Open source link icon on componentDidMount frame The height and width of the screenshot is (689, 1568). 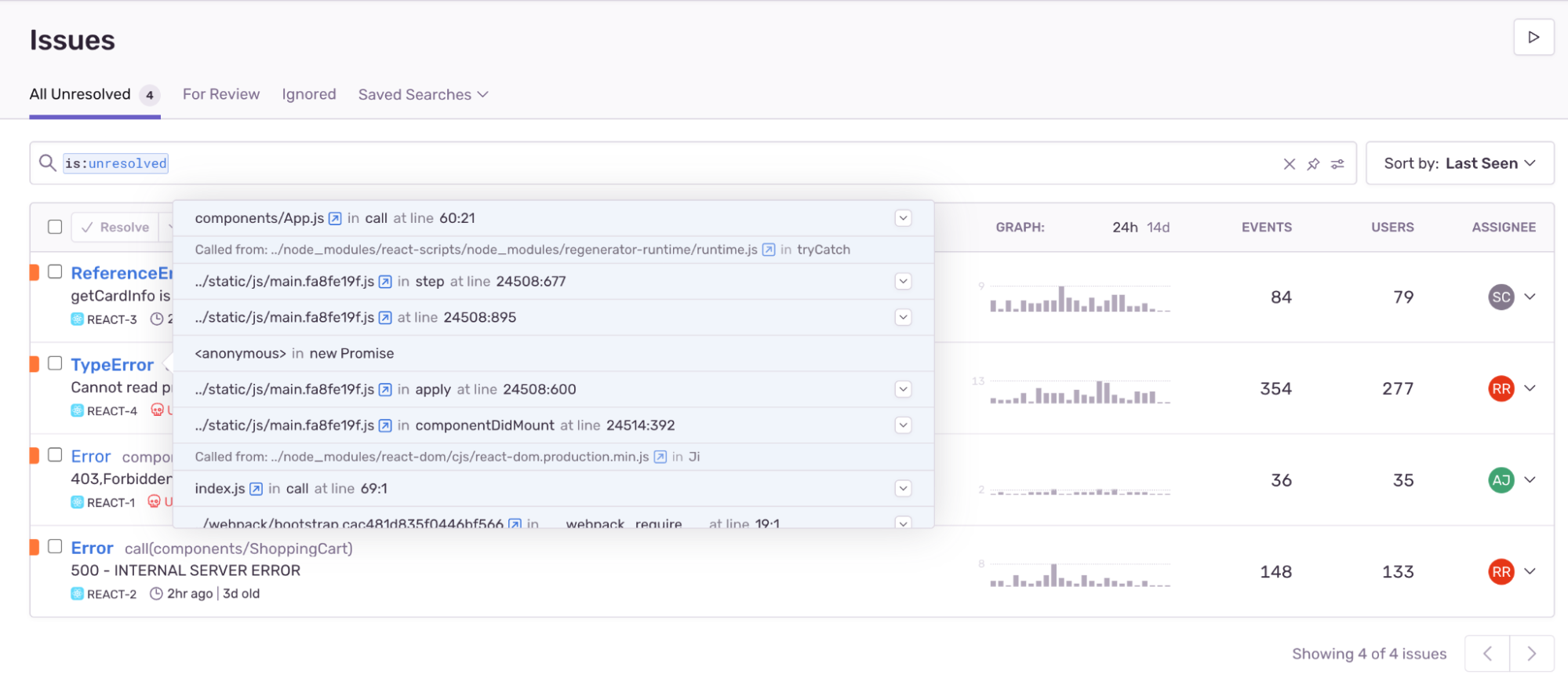point(385,425)
